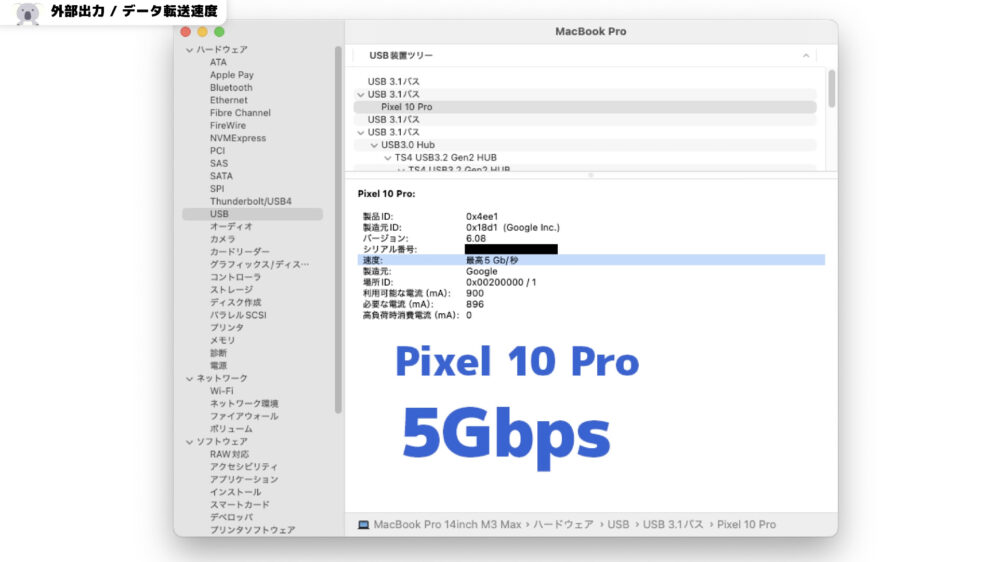Viewport: 1000px width, 562px height.
Task: Click USB 3.1バス in the bottom path bar
Action: click(673, 525)
